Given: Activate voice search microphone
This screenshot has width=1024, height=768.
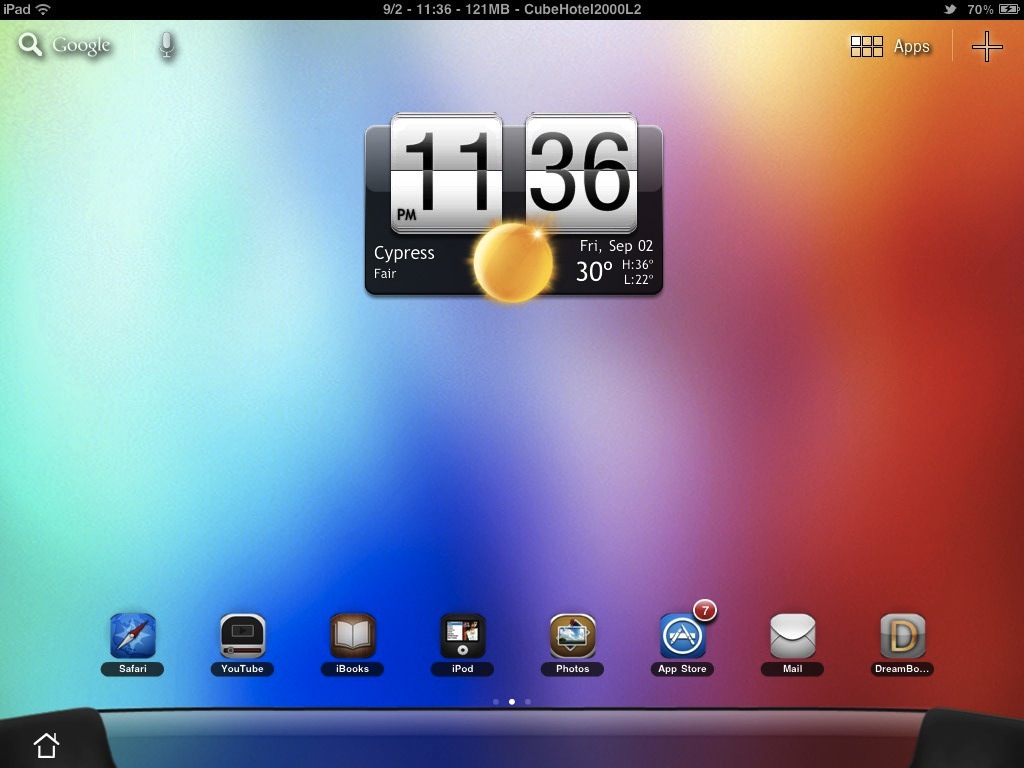Looking at the screenshot, I should [167, 46].
